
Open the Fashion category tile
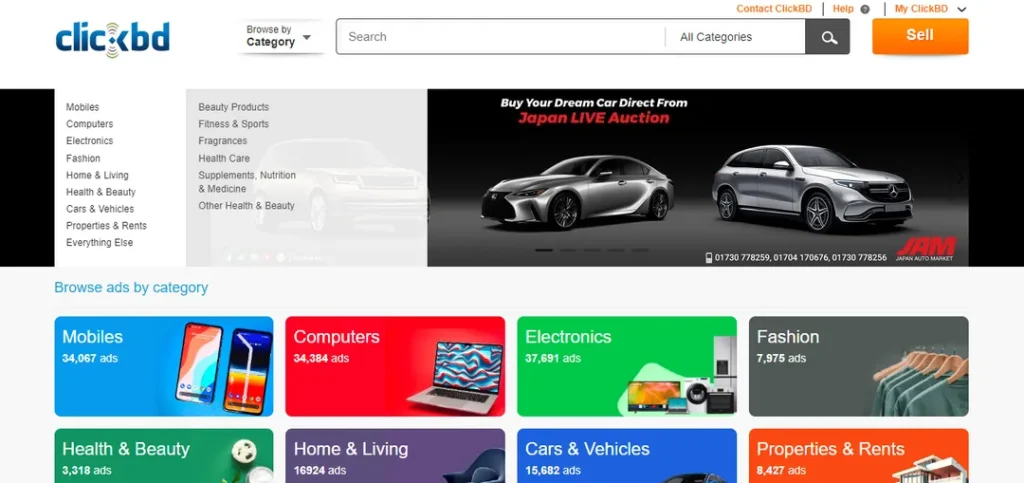coord(859,366)
